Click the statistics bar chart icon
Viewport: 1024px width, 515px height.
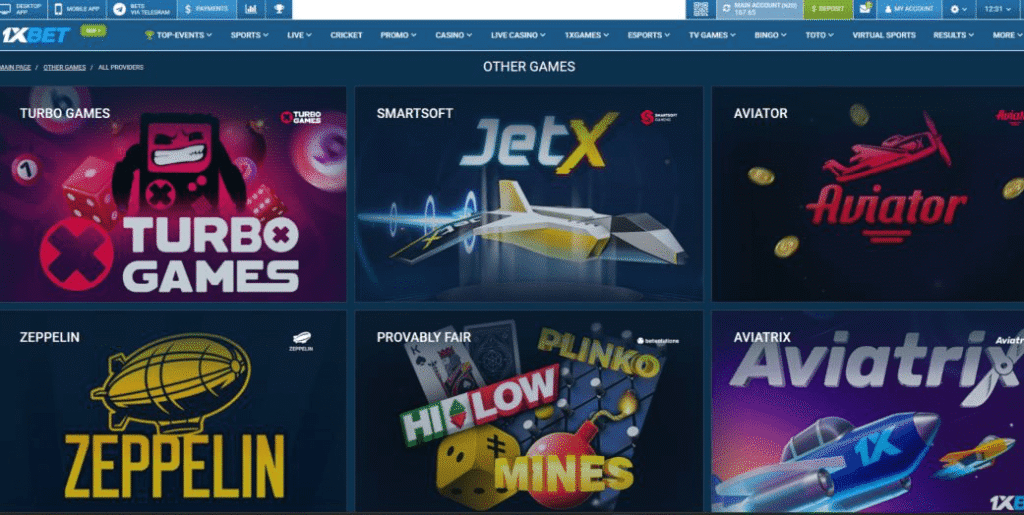(250, 9)
